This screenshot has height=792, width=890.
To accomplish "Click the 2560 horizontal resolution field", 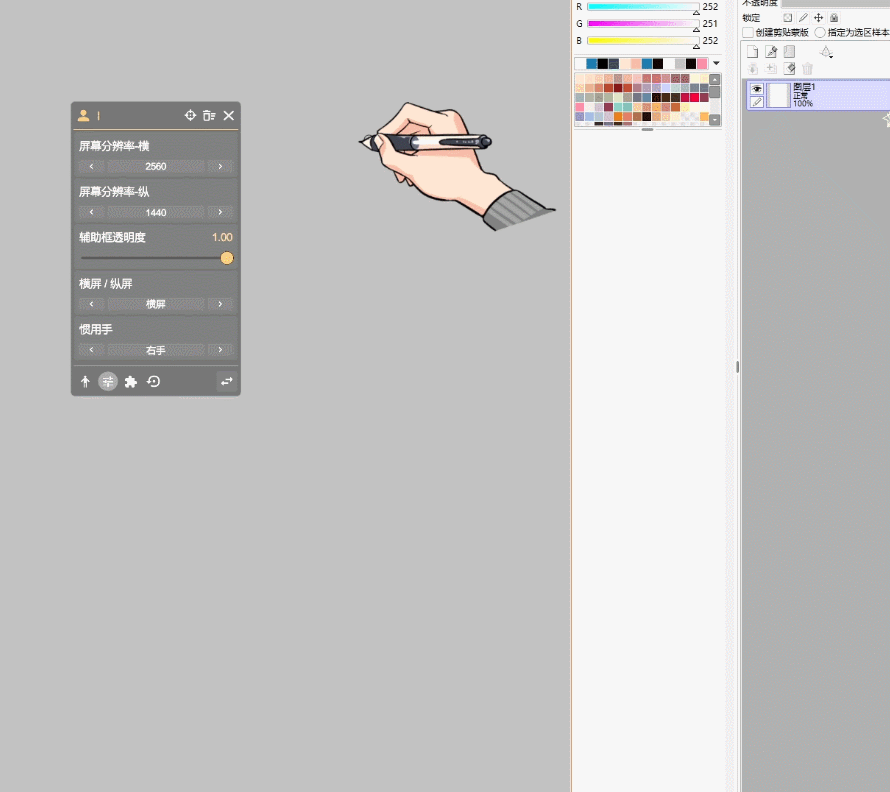I will point(156,166).
